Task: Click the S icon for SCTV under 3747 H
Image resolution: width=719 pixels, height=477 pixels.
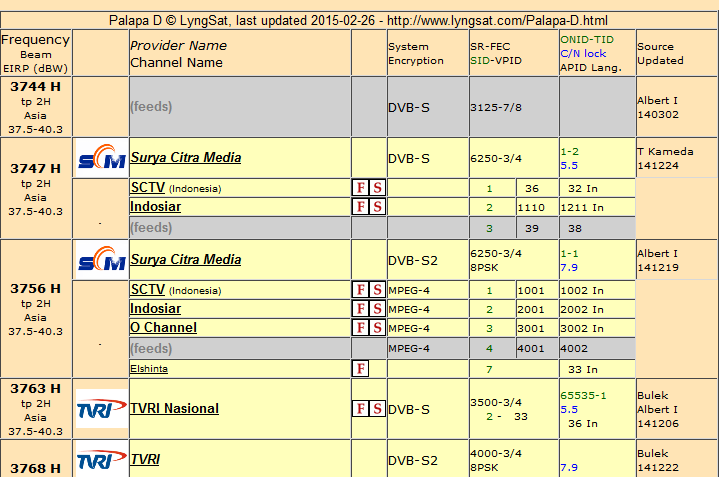Action: pyautogui.click(x=377, y=188)
